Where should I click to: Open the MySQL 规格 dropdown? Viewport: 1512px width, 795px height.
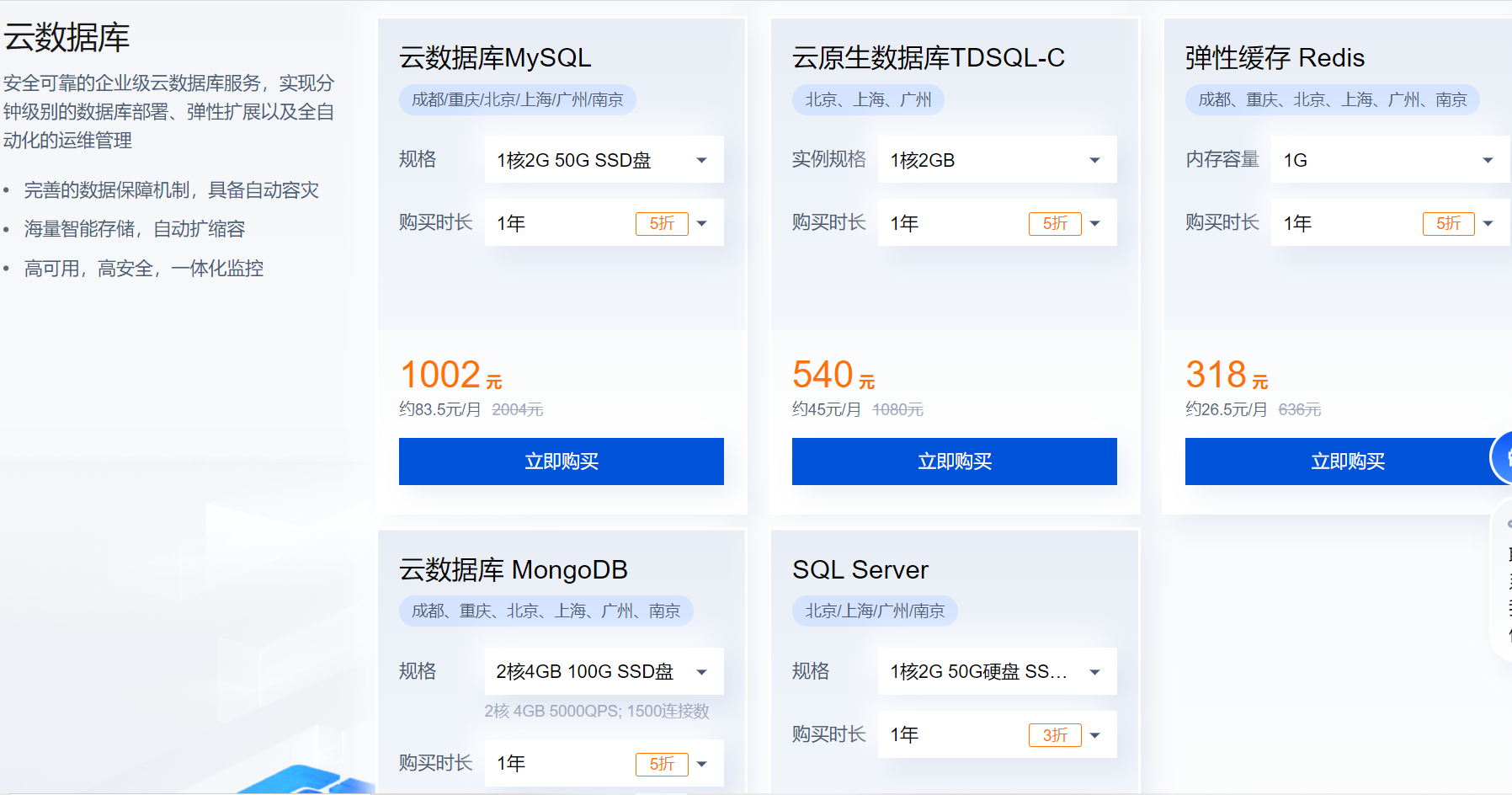[604, 159]
